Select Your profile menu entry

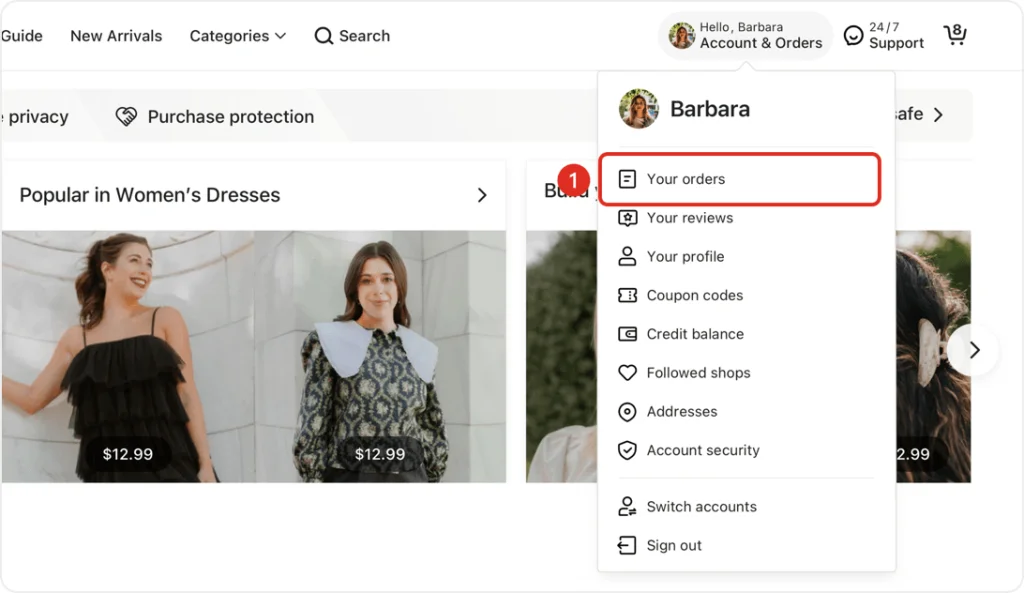pyautogui.click(x=685, y=257)
